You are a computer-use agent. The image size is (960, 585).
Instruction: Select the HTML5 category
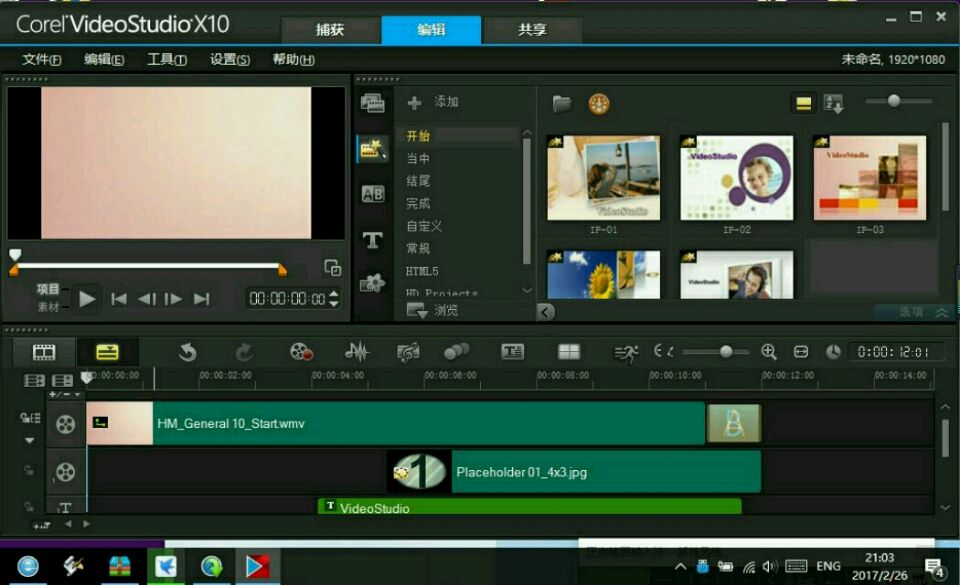(422, 271)
